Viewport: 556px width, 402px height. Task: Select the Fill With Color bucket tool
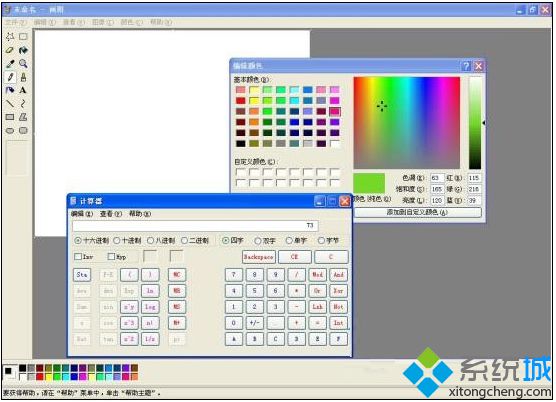[x=23, y=50]
